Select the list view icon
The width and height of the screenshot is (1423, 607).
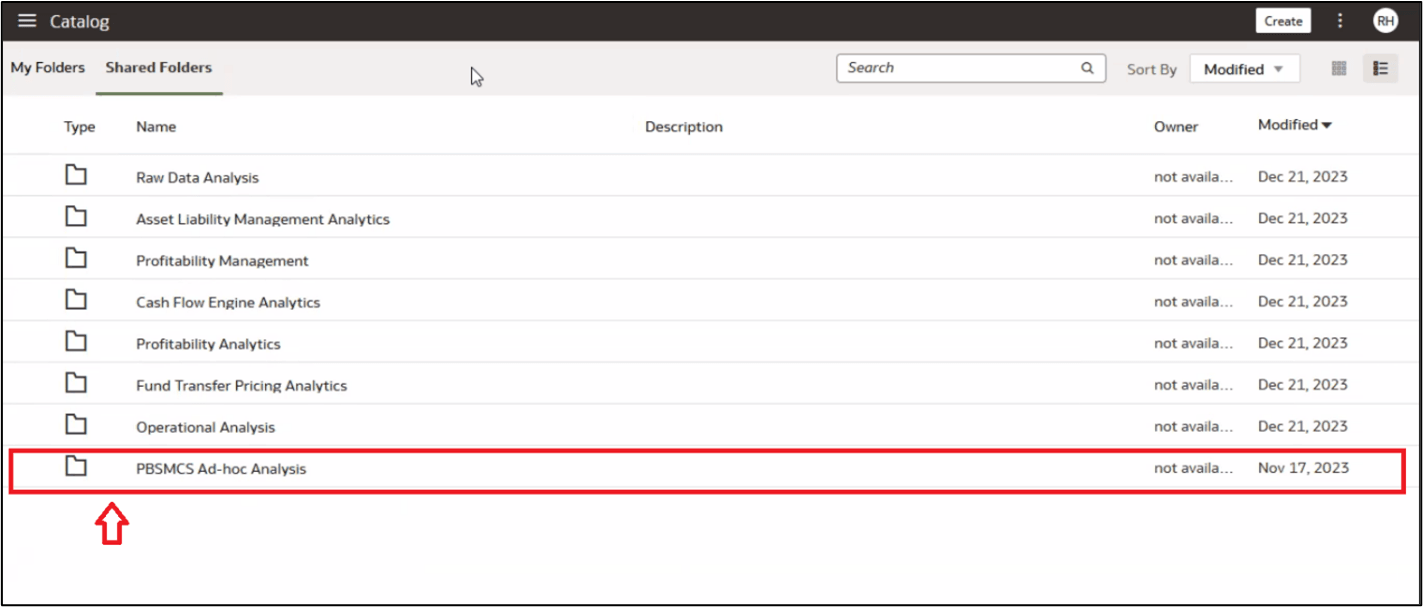pyautogui.click(x=1380, y=68)
